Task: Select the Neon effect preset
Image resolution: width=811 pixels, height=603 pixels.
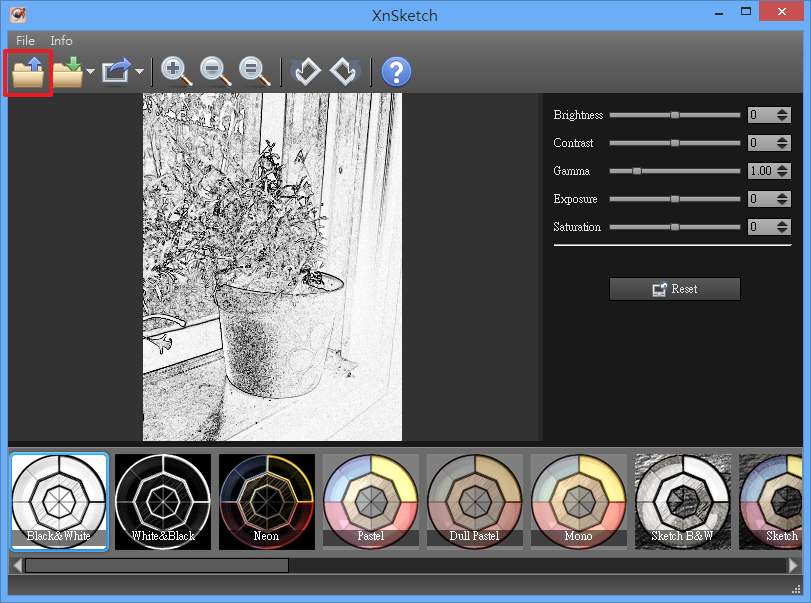Action: tap(267, 501)
